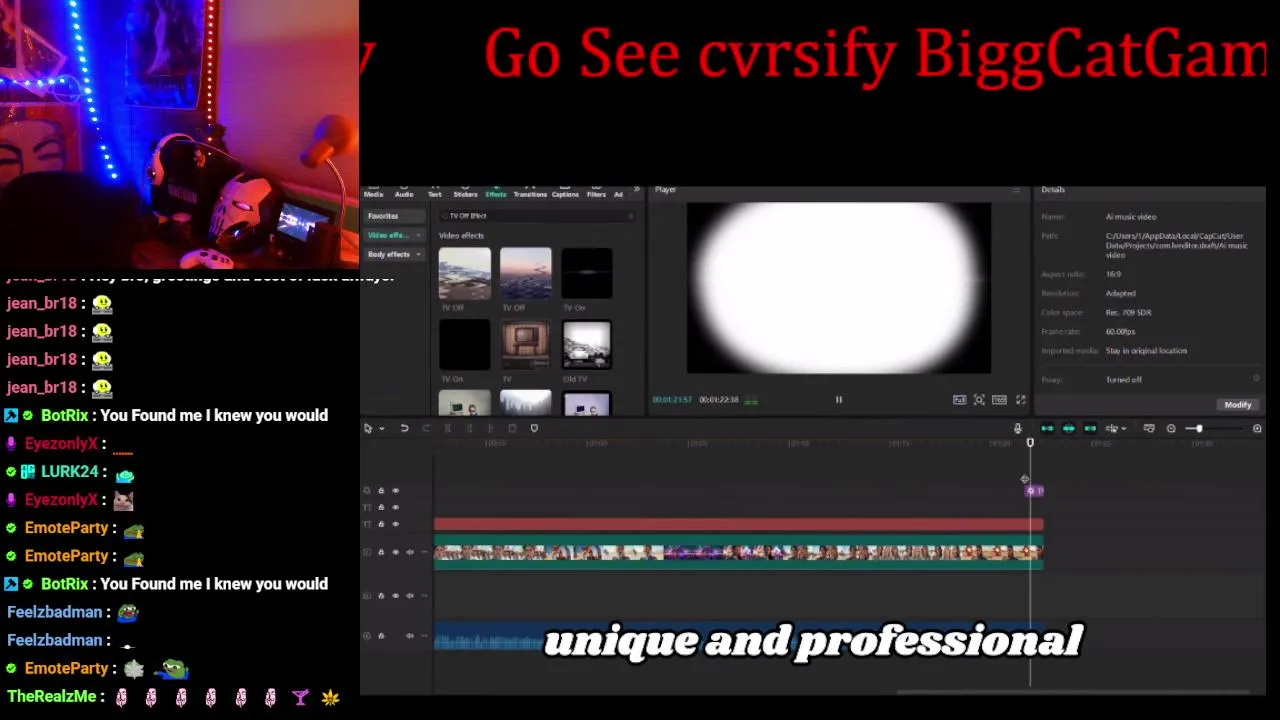
Task: Select the first TV Off effect thumbnail
Action: (x=465, y=274)
